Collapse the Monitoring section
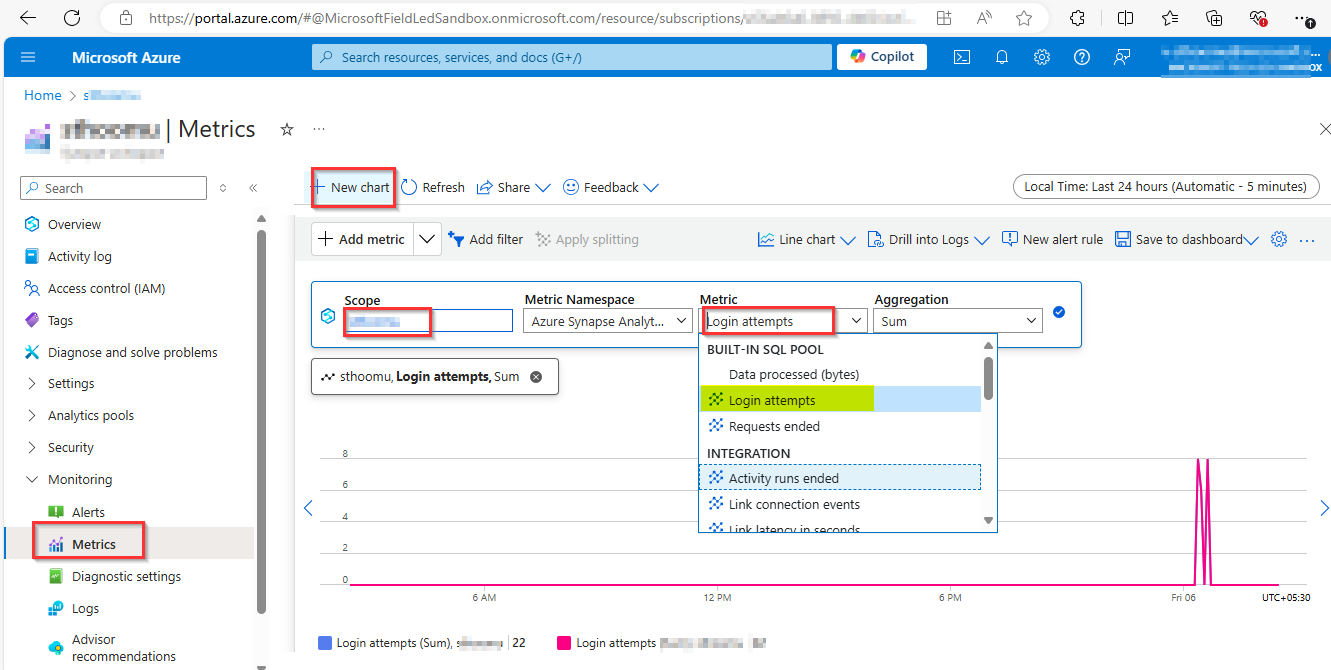This screenshot has height=670, width=1331. [x=80, y=479]
